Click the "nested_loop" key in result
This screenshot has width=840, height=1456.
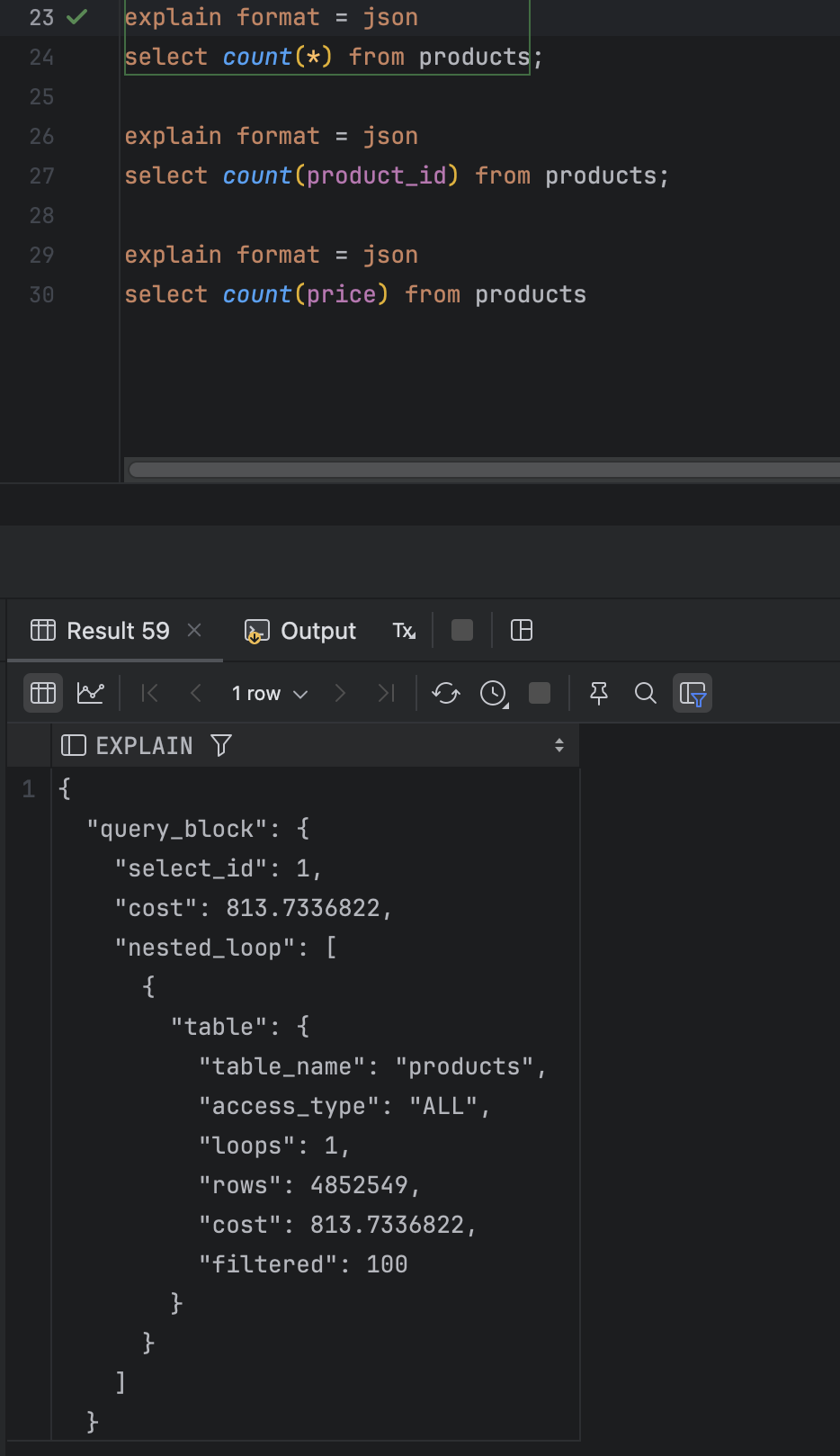(x=211, y=948)
